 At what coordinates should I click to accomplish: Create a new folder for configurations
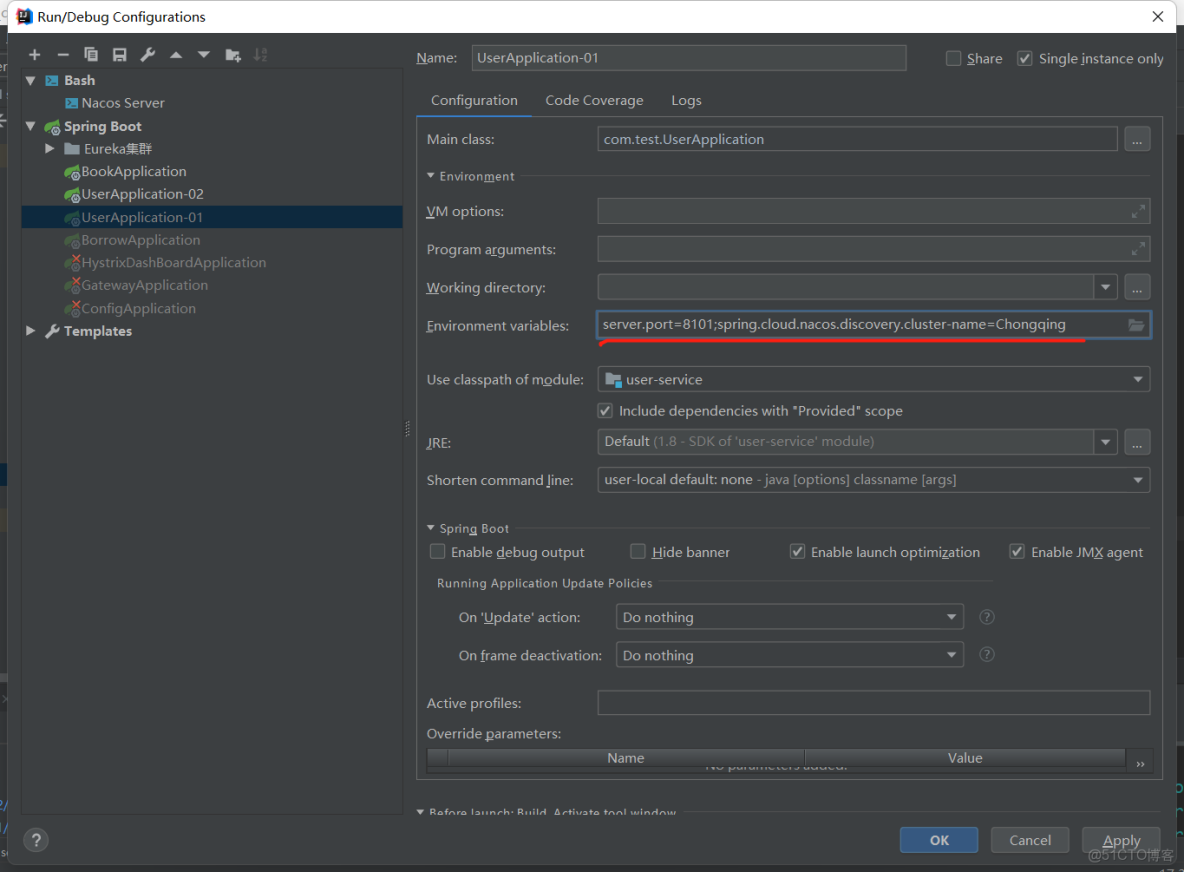(x=231, y=55)
